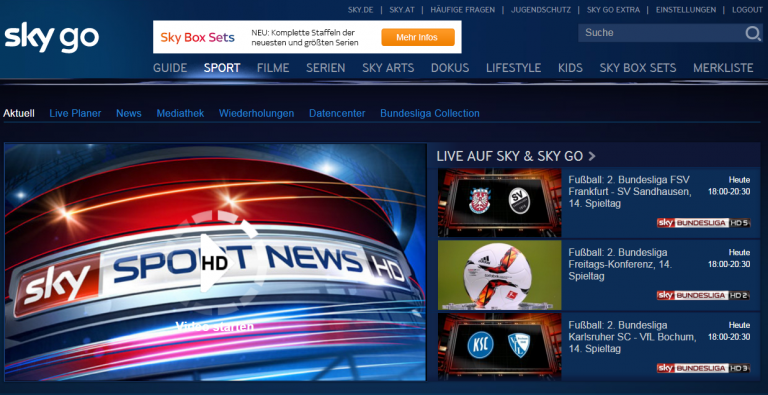This screenshot has height=395, width=768.
Task: Open the MERKLISTE menu
Action: point(723,68)
